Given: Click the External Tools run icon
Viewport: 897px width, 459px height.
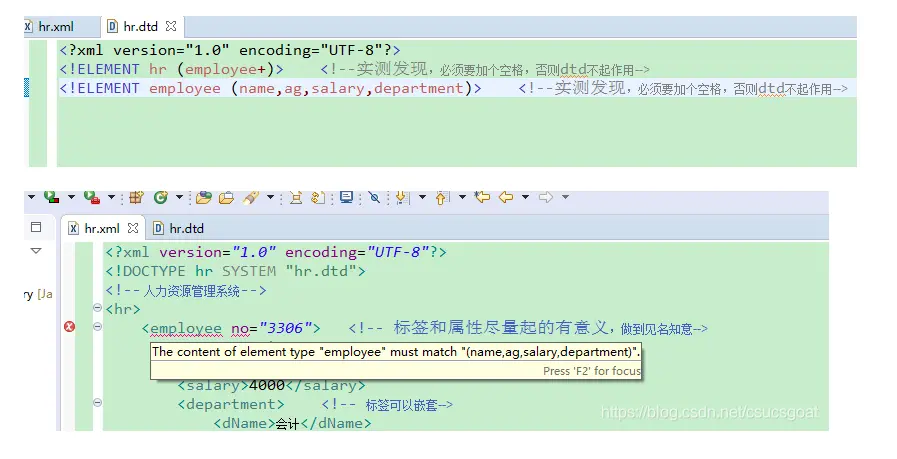Looking at the screenshot, I should tap(92, 197).
